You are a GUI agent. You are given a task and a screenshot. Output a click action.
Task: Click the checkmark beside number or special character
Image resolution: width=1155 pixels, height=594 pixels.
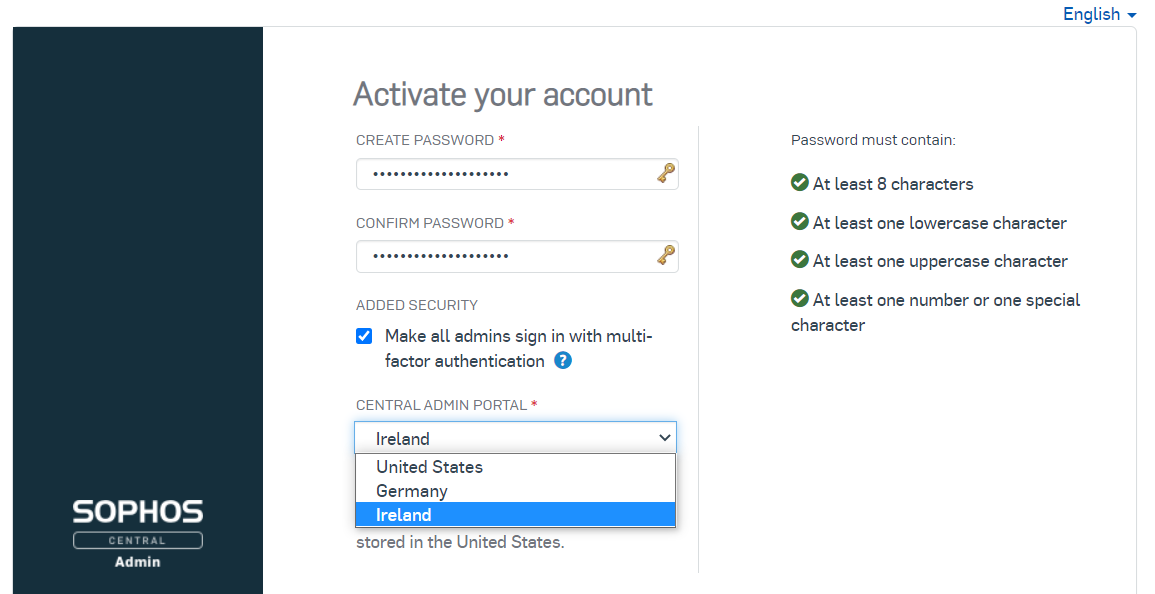(x=799, y=298)
